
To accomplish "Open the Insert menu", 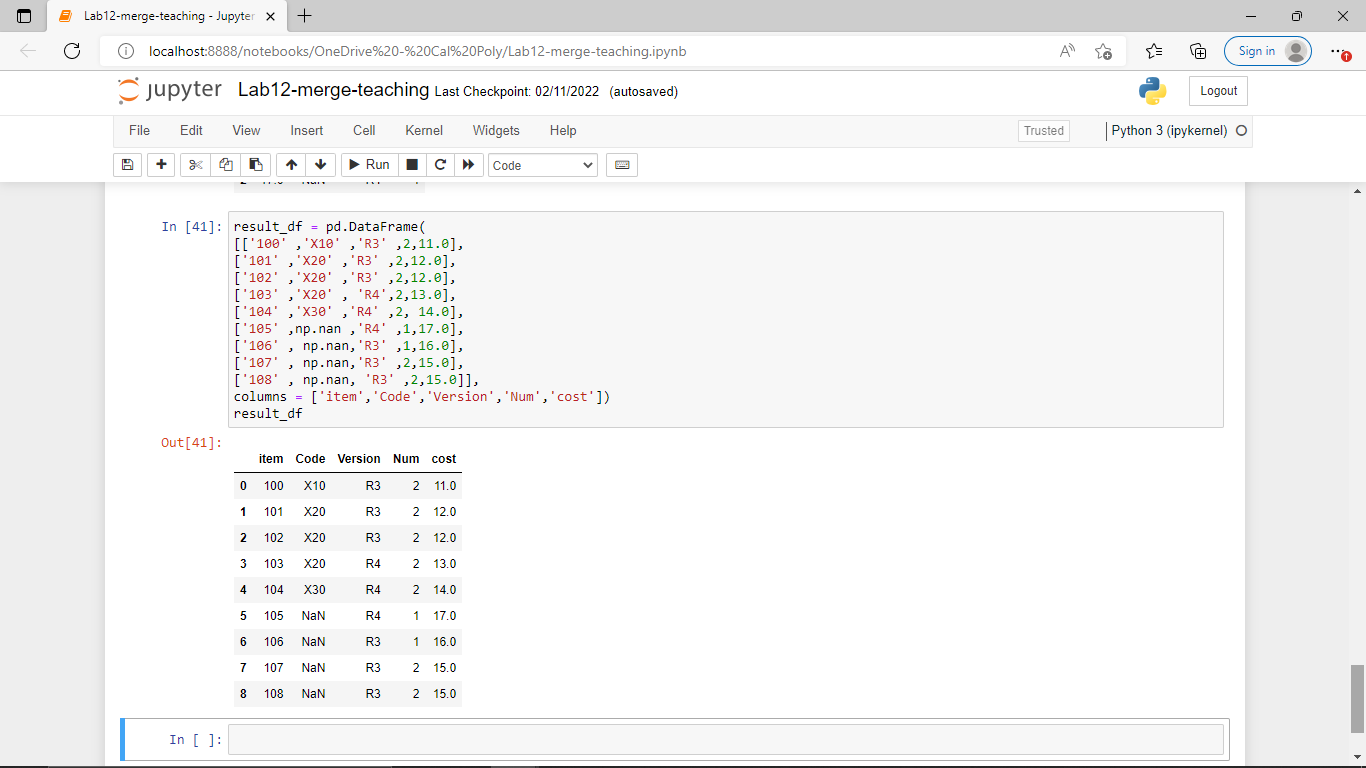I will pos(307,131).
